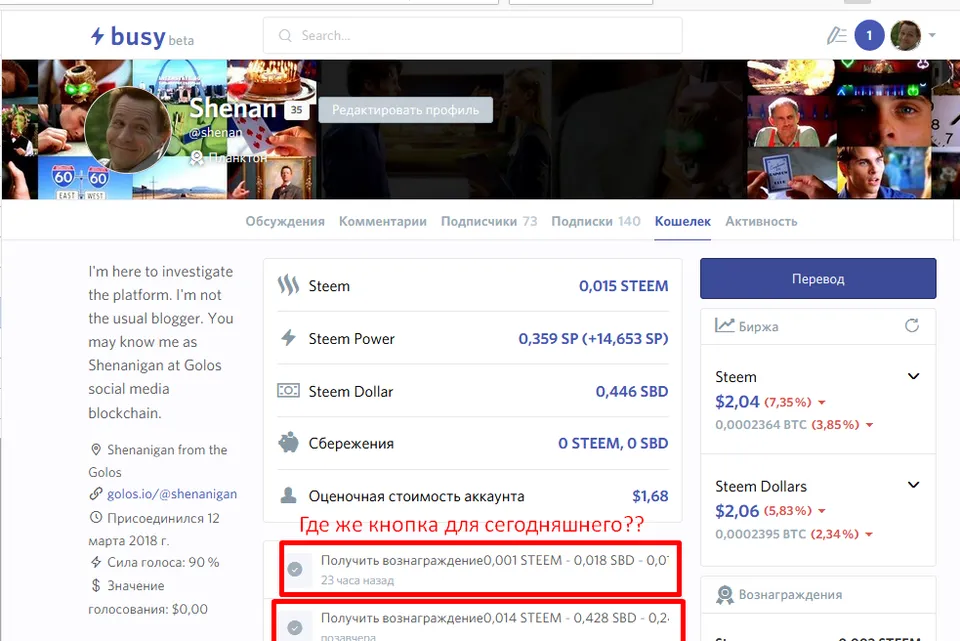Switch to the Активность tab
Viewport: 960px width, 641px height.
coord(761,222)
